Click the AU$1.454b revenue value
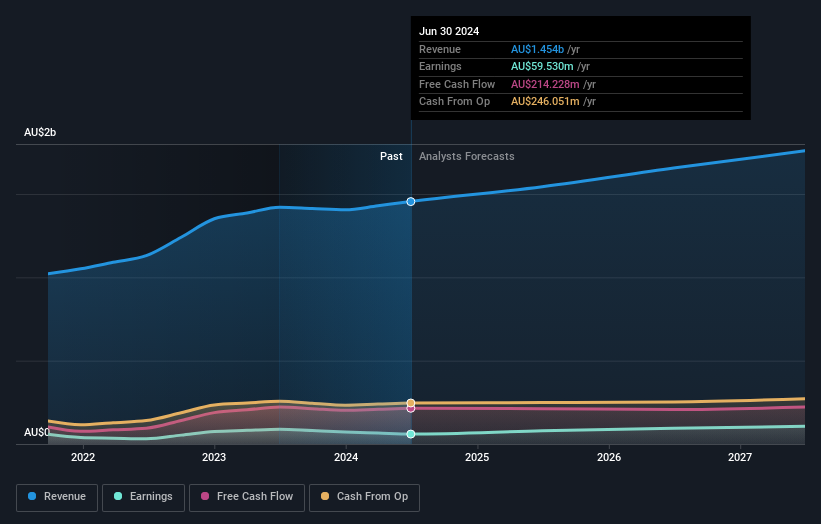The height and width of the screenshot is (524, 821). (537, 49)
